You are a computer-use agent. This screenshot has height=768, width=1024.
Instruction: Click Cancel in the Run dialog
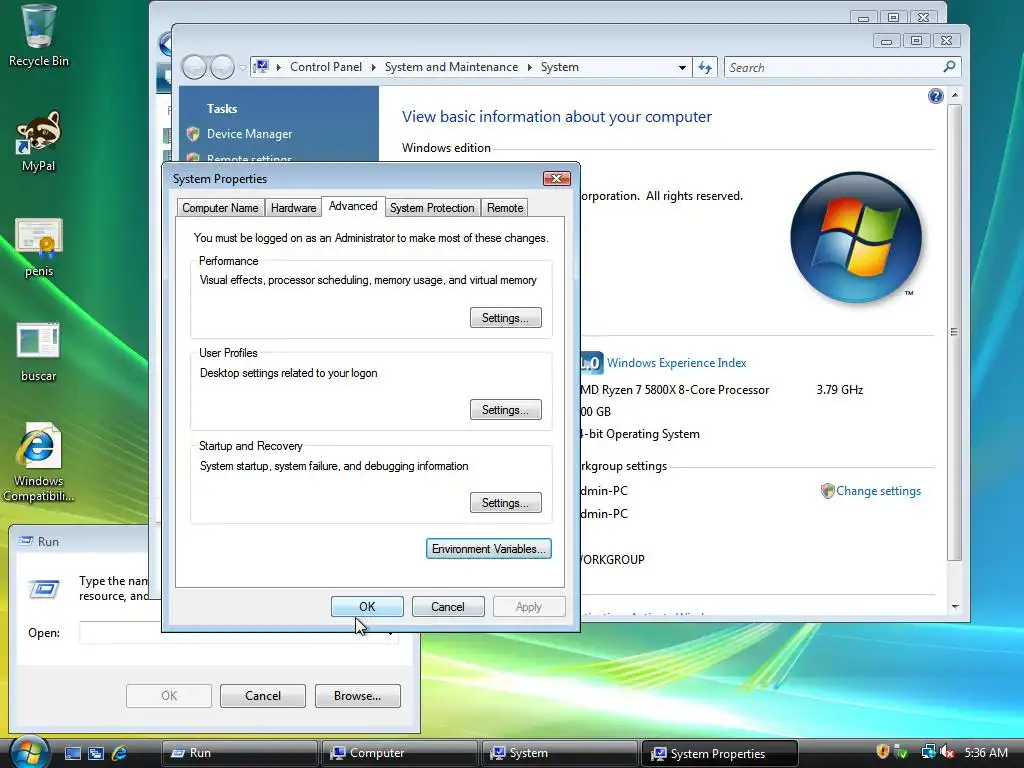[x=263, y=696]
